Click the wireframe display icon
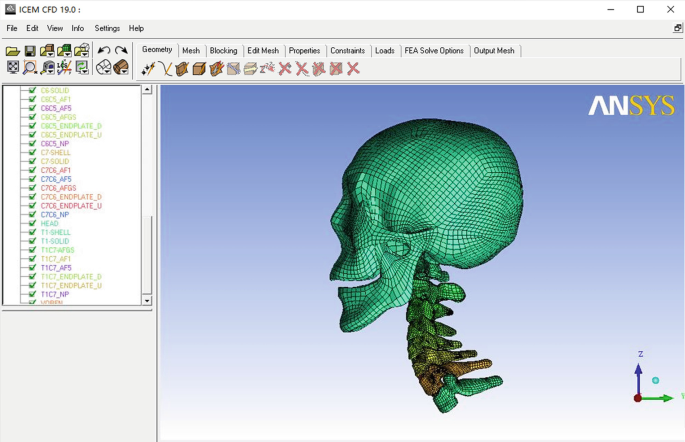Viewport: 685px width, 442px height. (104, 68)
